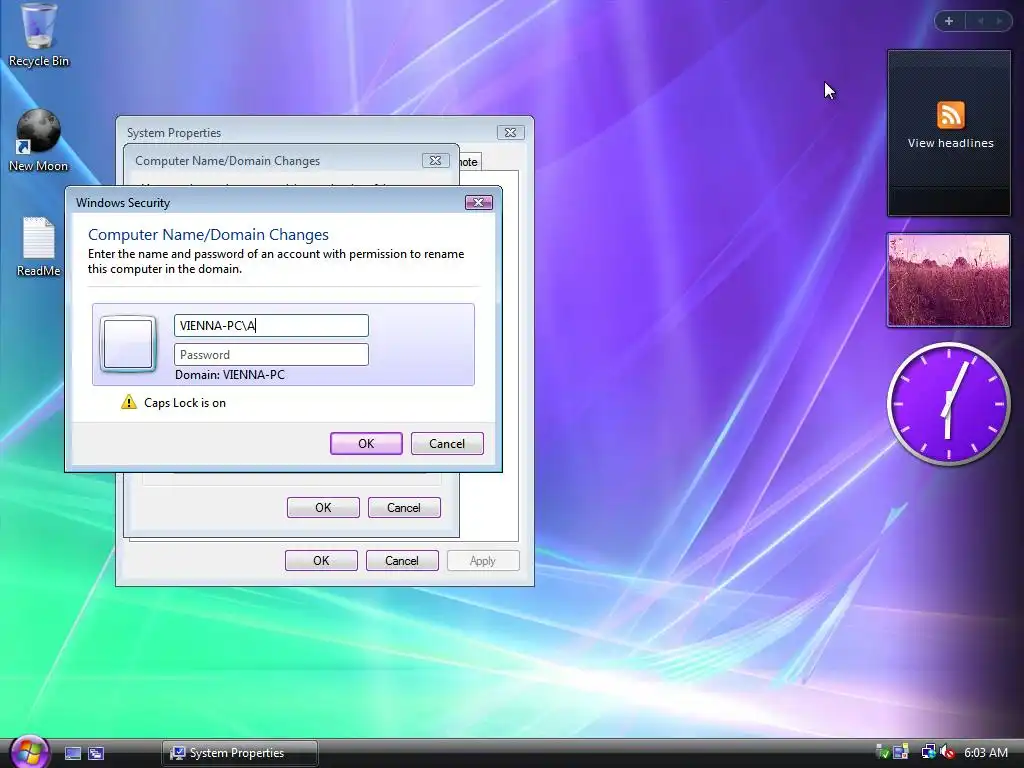Click Cancel in System Properties window
Screen dimensions: 1024x768
pos(402,560)
